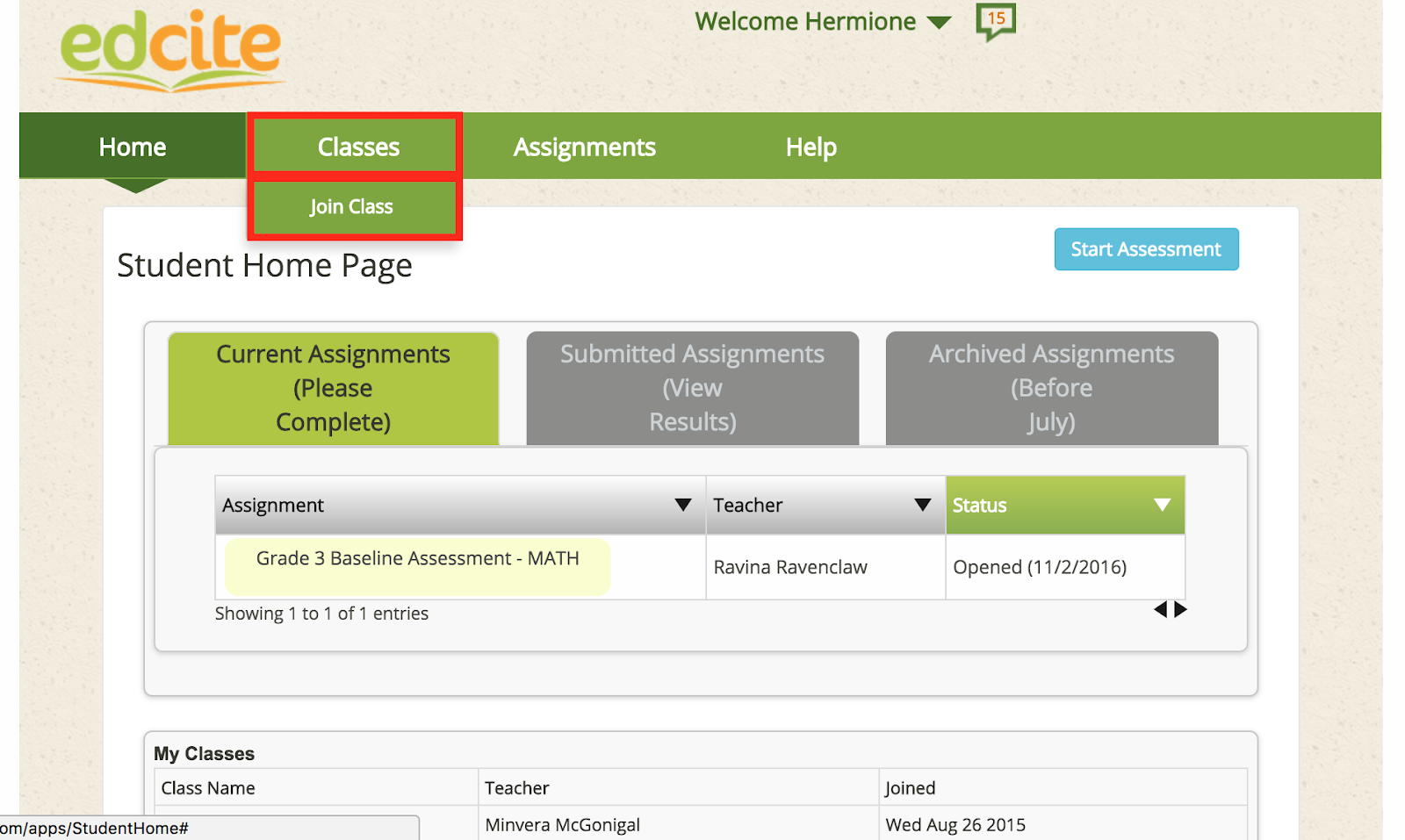Go to next page of assignment entries
The width and height of the screenshot is (1405, 840).
(x=1181, y=609)
